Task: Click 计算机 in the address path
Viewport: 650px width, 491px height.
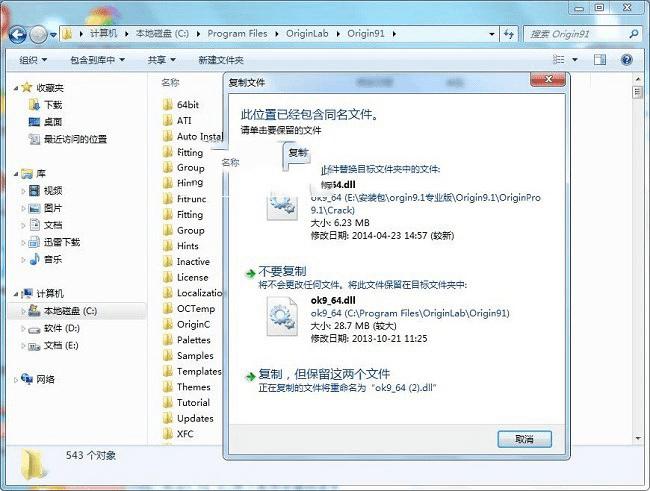Action: (104, 34)
